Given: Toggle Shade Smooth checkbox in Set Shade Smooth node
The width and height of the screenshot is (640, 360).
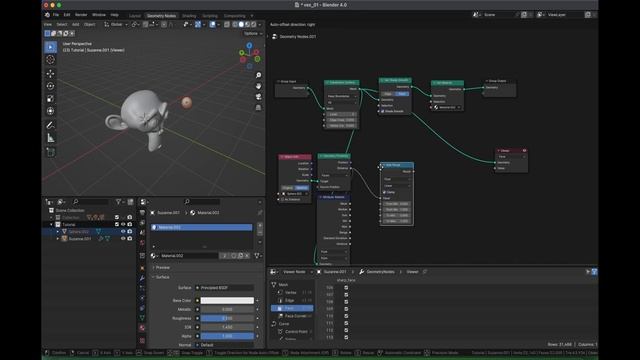Looking at the screenshot, I should pyautogui.click(x=383, y=111).
